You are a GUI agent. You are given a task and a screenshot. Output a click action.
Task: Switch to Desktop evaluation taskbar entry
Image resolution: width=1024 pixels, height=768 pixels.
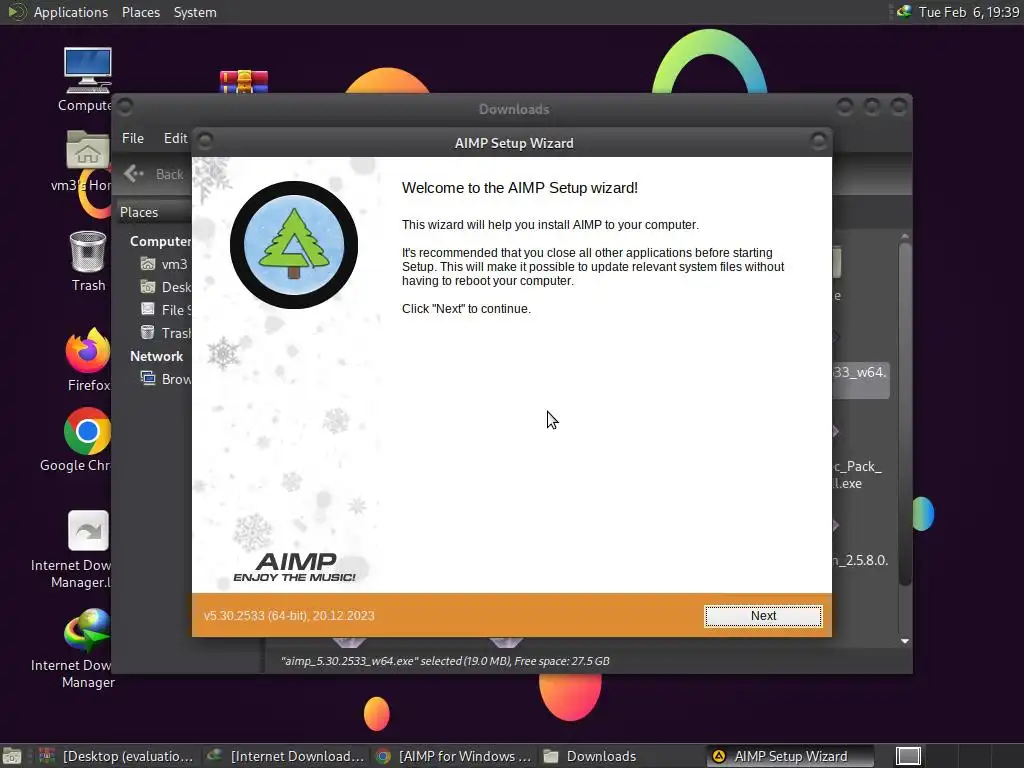pos(116,756)
